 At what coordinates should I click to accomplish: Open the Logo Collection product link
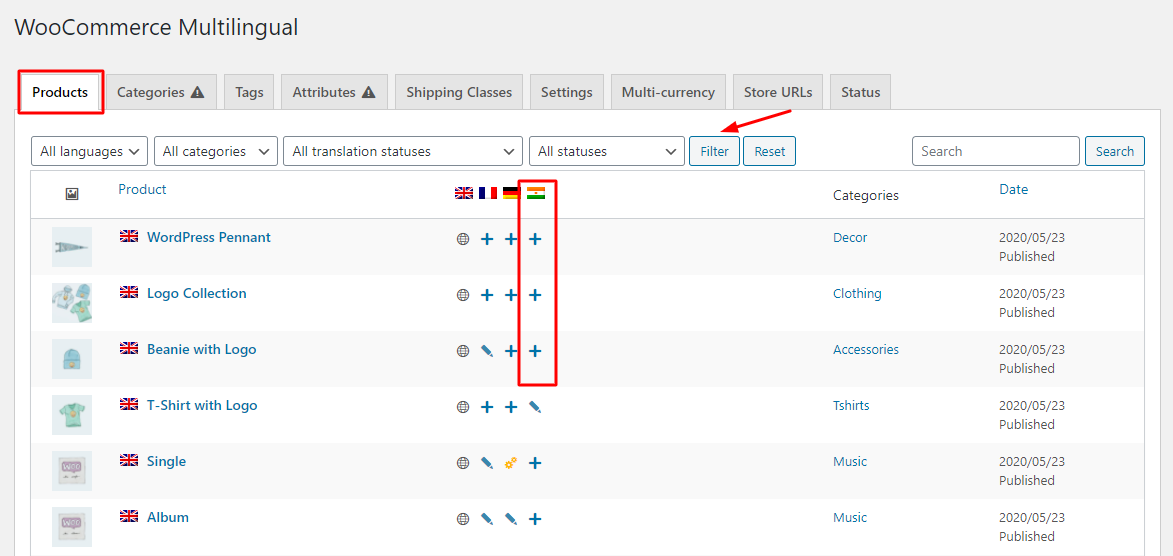[x=197, y=293]
